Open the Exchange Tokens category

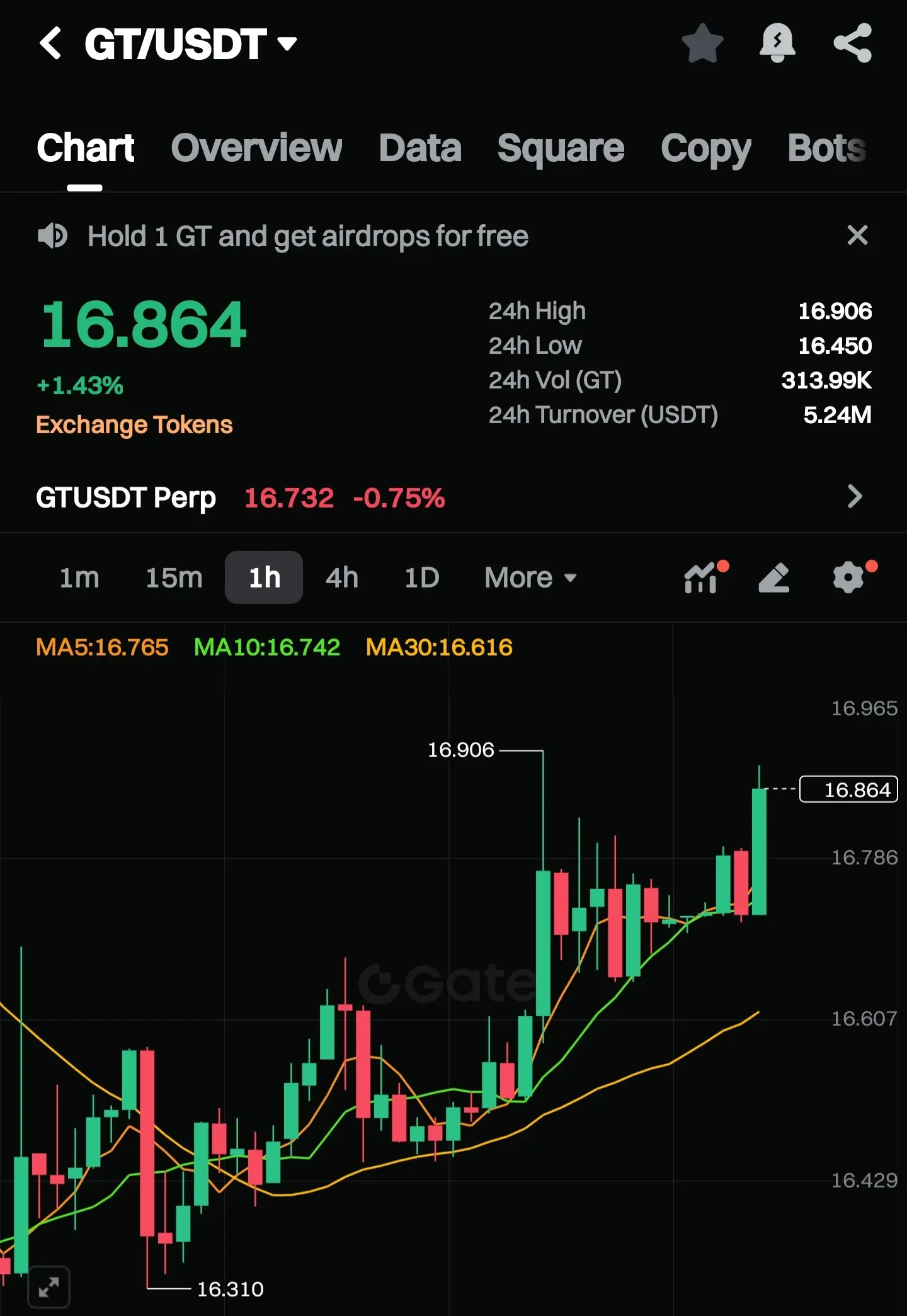[134, 425]
